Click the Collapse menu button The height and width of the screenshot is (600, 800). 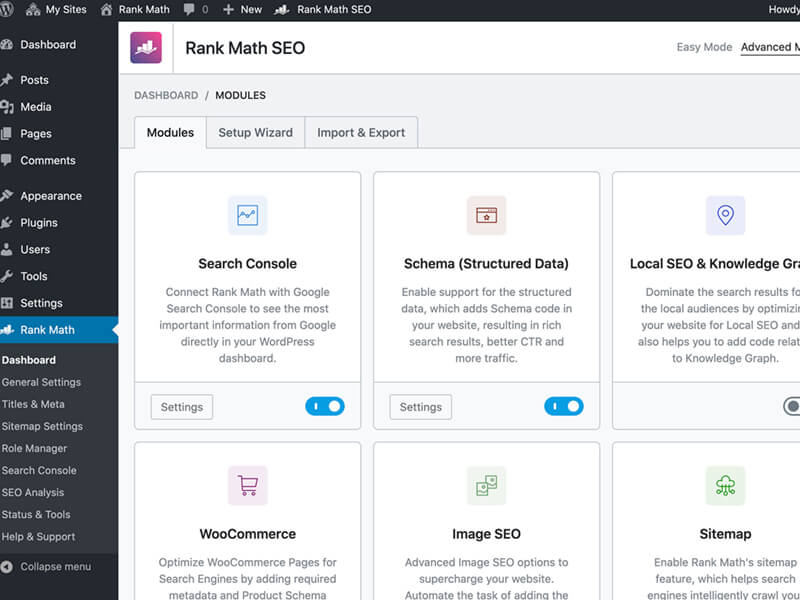46,566
